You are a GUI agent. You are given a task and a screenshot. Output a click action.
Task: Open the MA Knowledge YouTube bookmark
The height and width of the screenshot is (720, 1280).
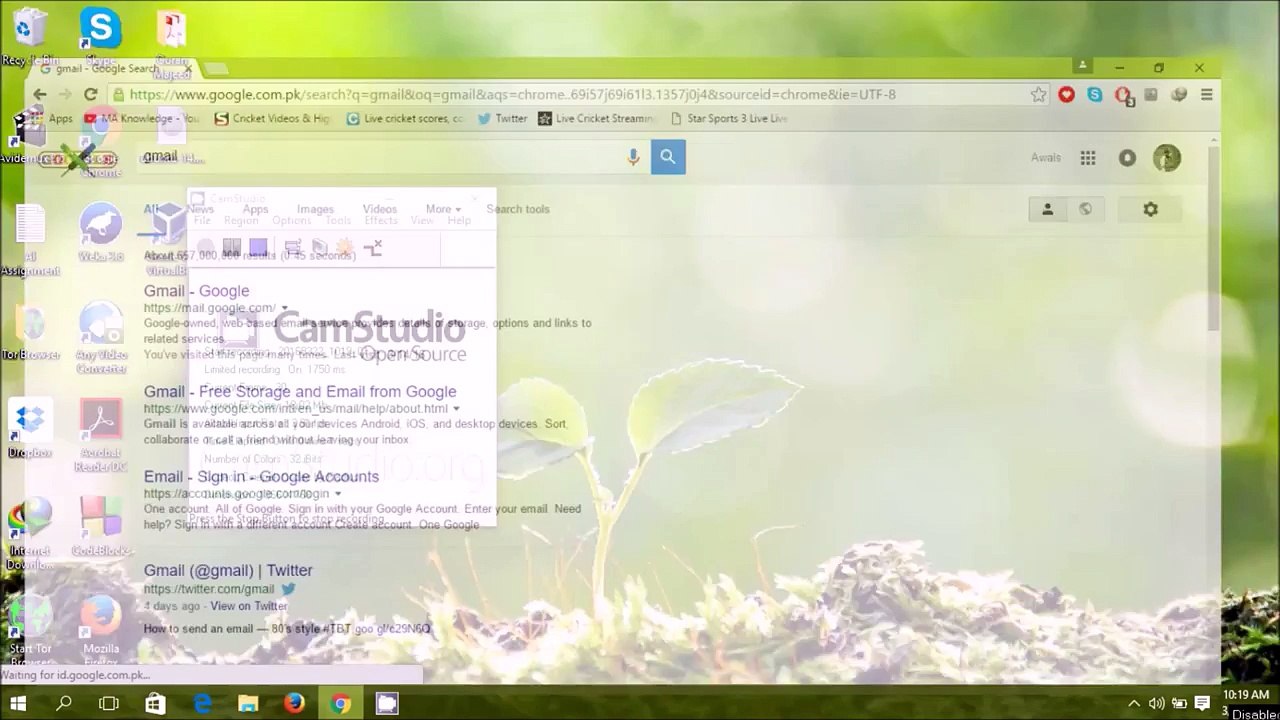coord(142,118)
